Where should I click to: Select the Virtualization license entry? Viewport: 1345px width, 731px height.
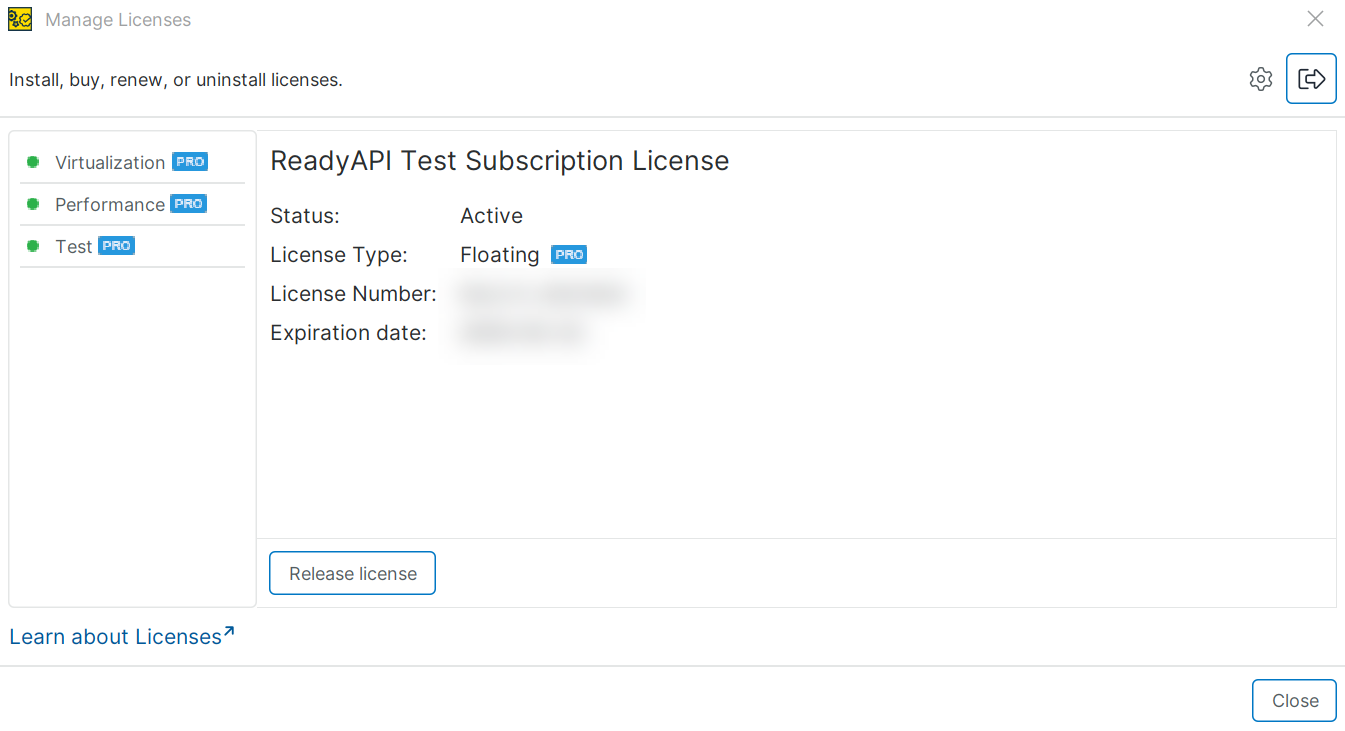coord(132,162)
